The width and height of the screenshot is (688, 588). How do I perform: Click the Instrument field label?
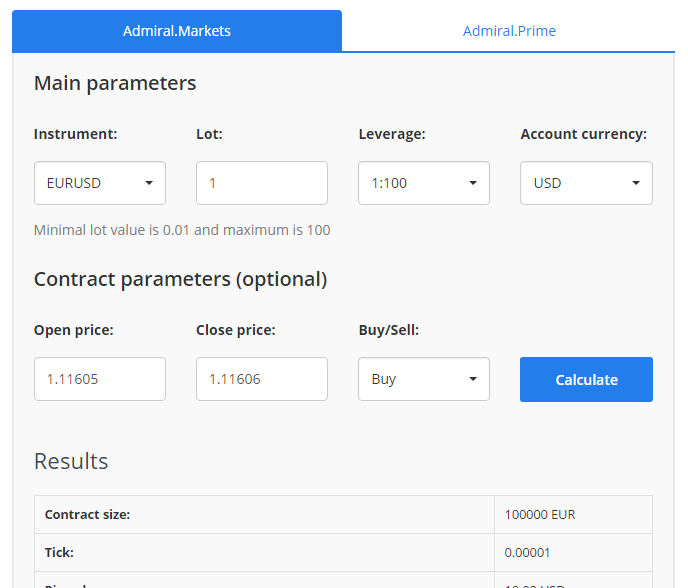pos(76,134)
